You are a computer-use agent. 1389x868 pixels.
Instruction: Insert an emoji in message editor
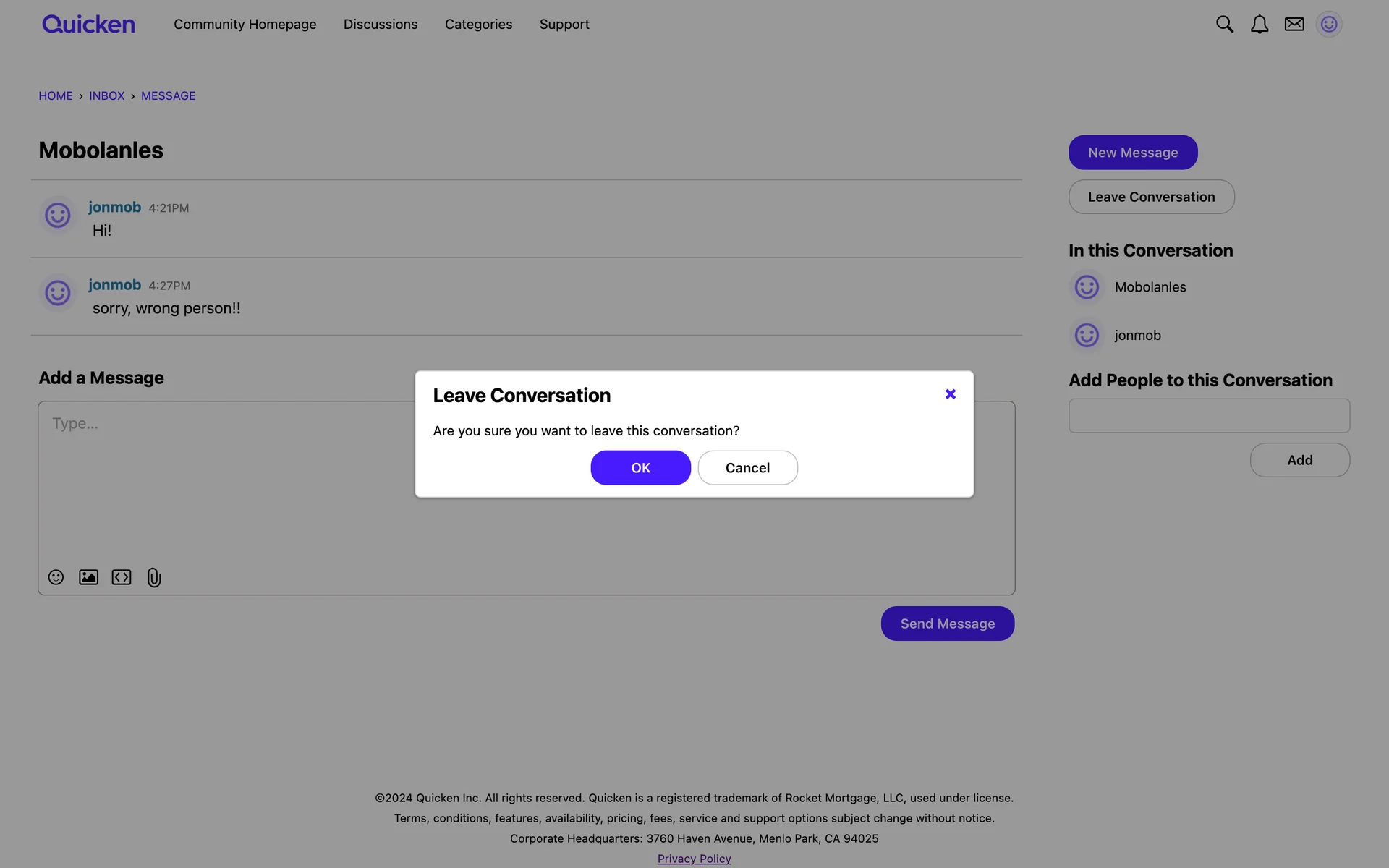[56, 577]
